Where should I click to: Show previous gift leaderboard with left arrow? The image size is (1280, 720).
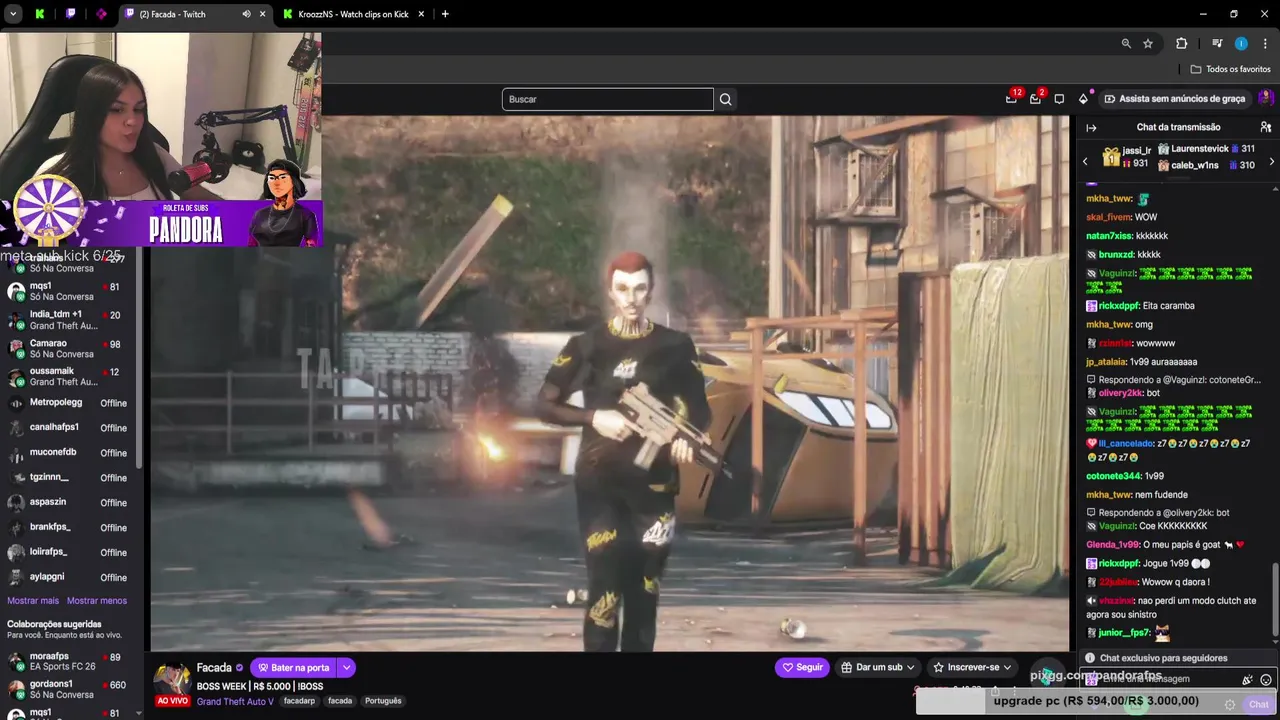[x=1085, y=161]
